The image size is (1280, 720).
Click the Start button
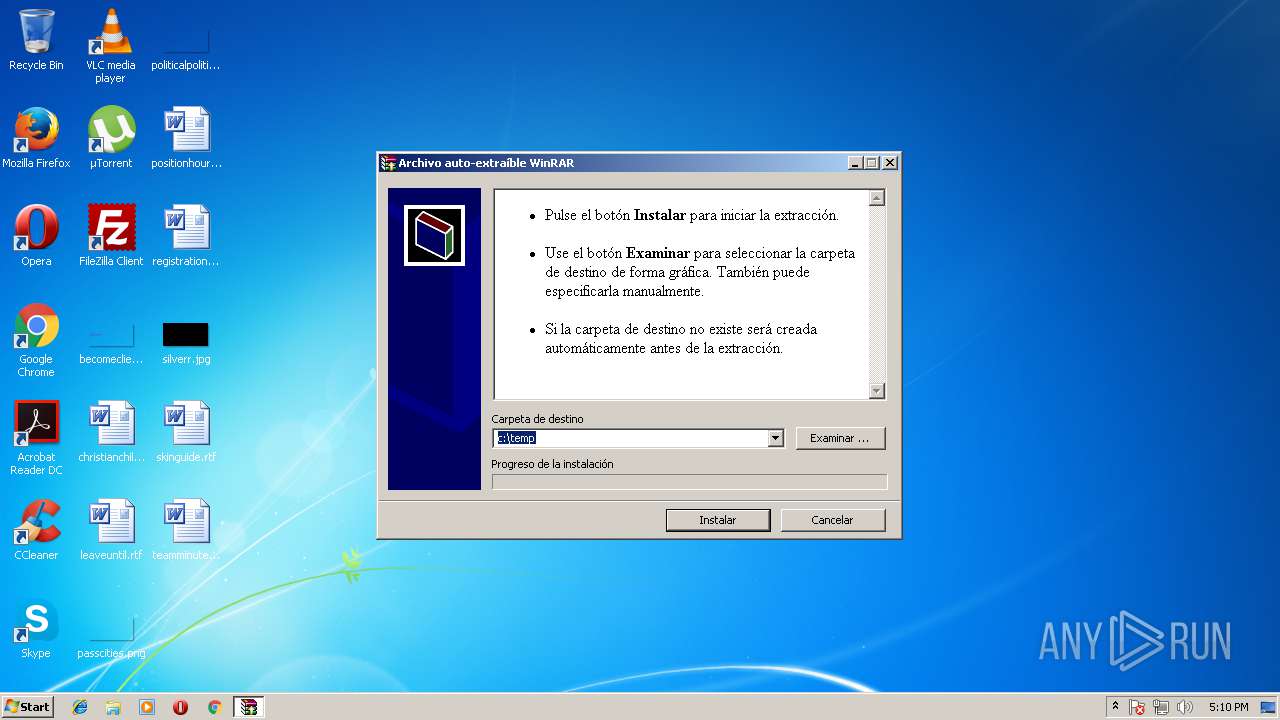click(27, 707)
